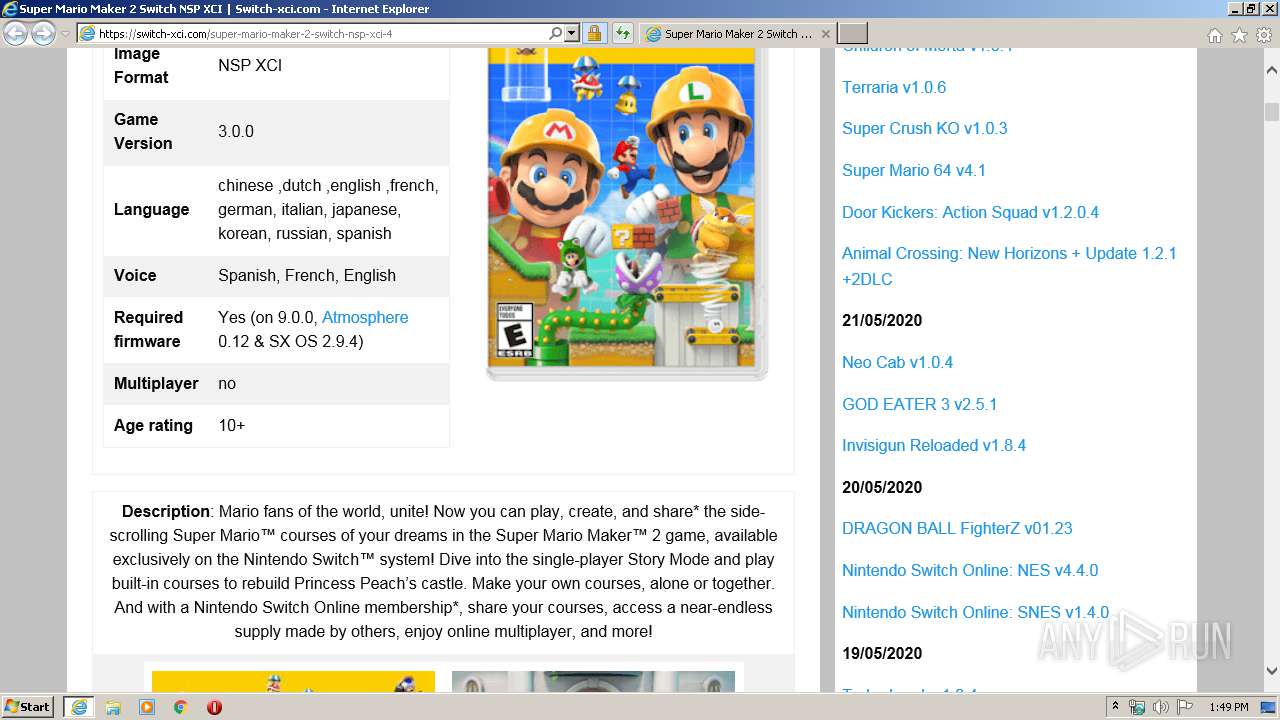Click the Language row label
This screenshot has width=1280, height=720.
[x=151, y=209]
